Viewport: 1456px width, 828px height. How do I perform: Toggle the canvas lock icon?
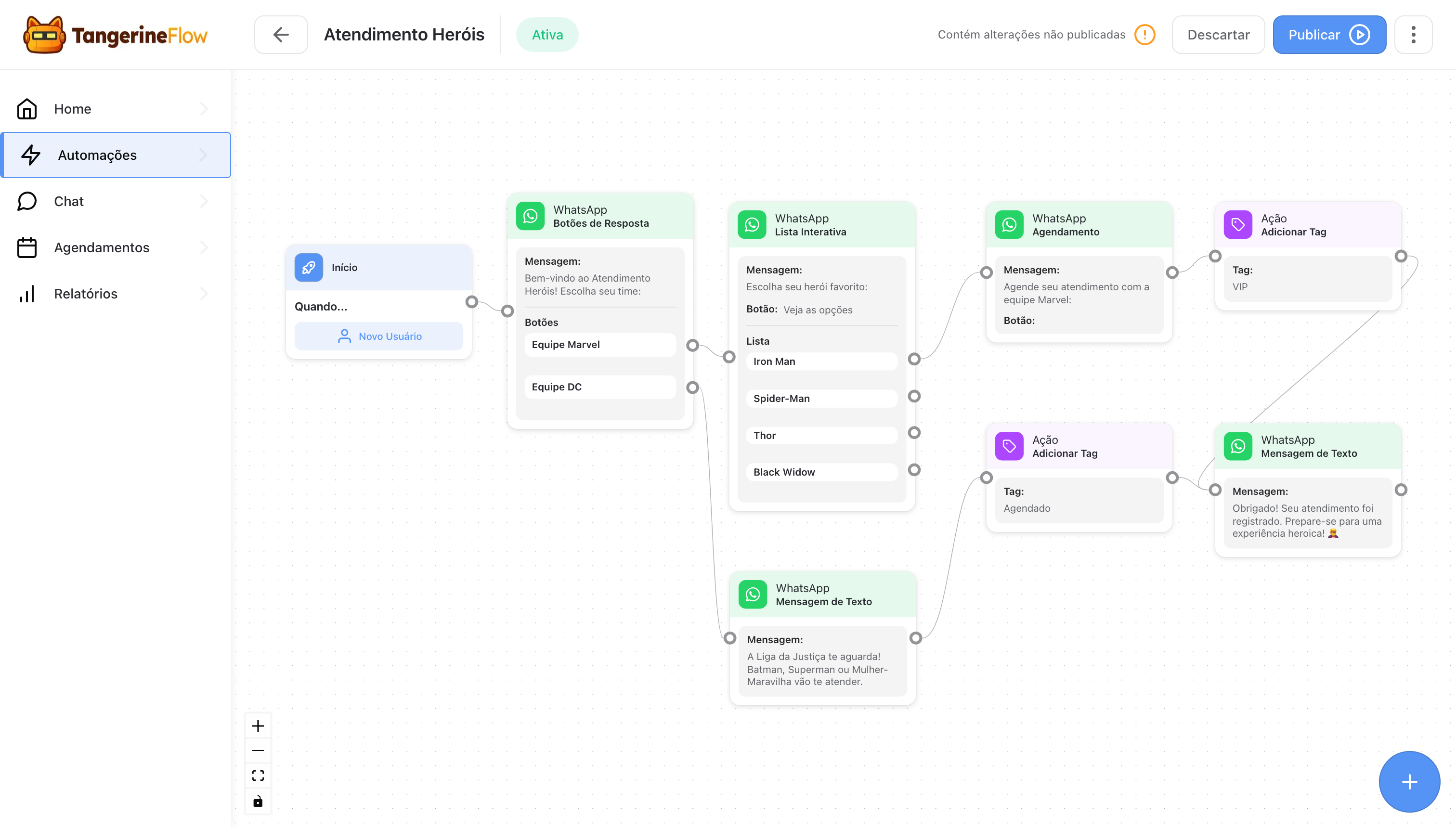click(258, 801)
